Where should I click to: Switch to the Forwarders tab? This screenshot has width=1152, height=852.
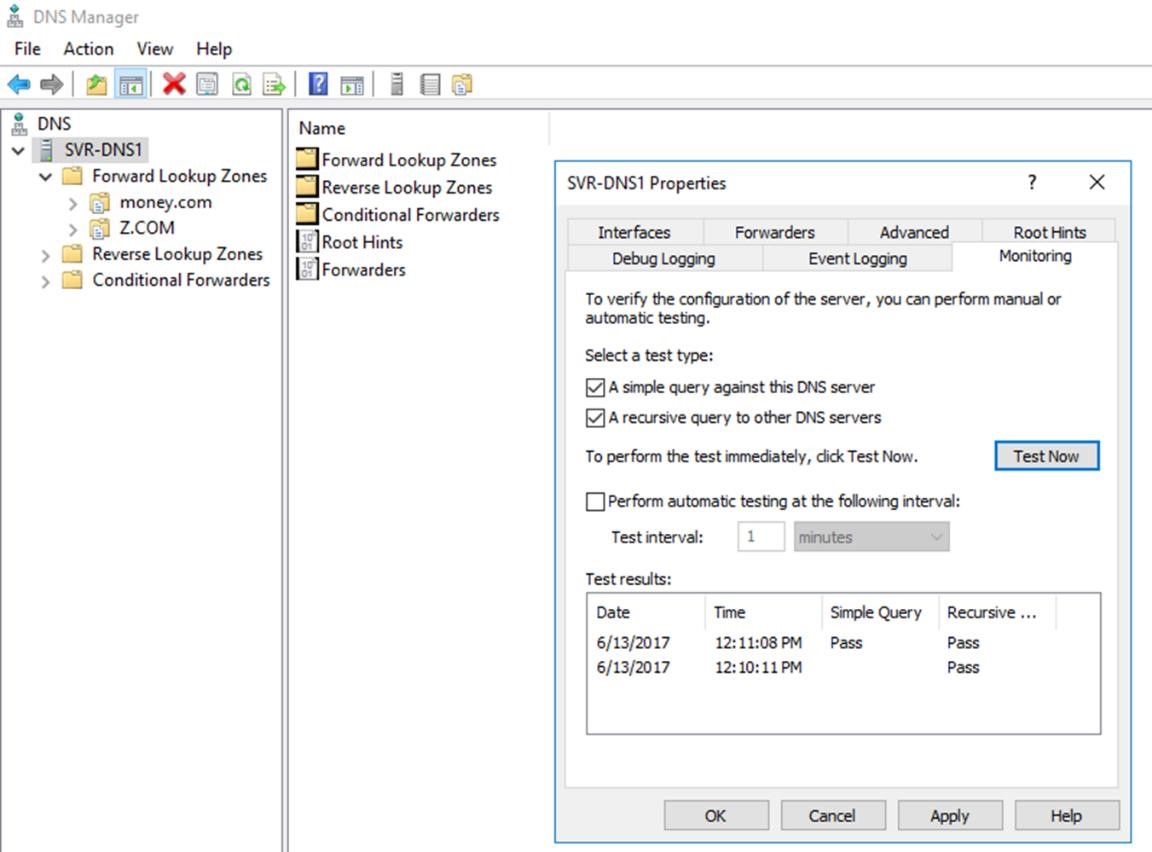774,232
